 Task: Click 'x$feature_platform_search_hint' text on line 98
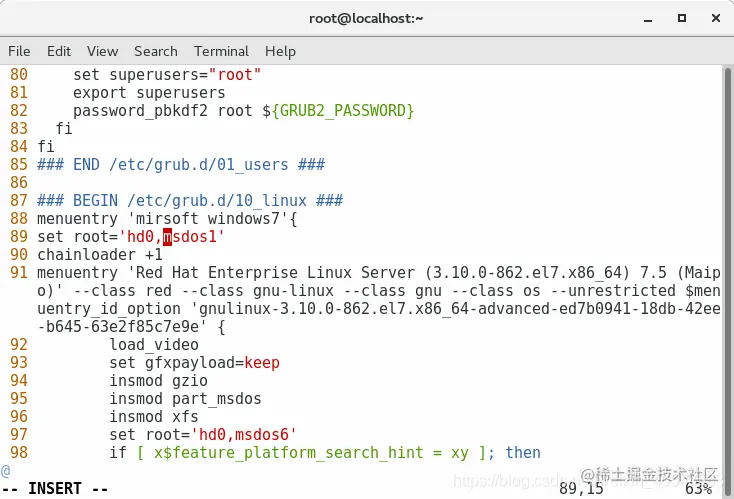tap(289, 453)
